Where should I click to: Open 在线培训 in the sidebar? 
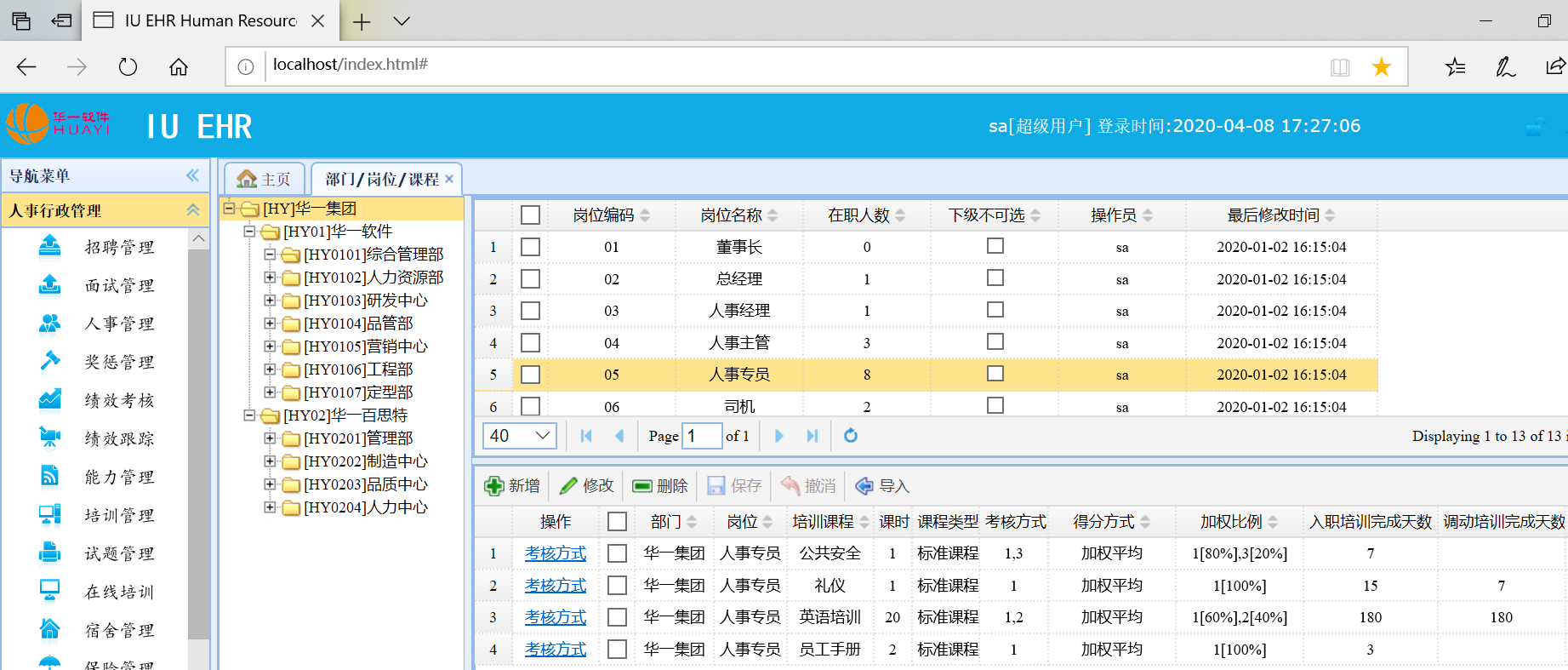click(119, 592)
